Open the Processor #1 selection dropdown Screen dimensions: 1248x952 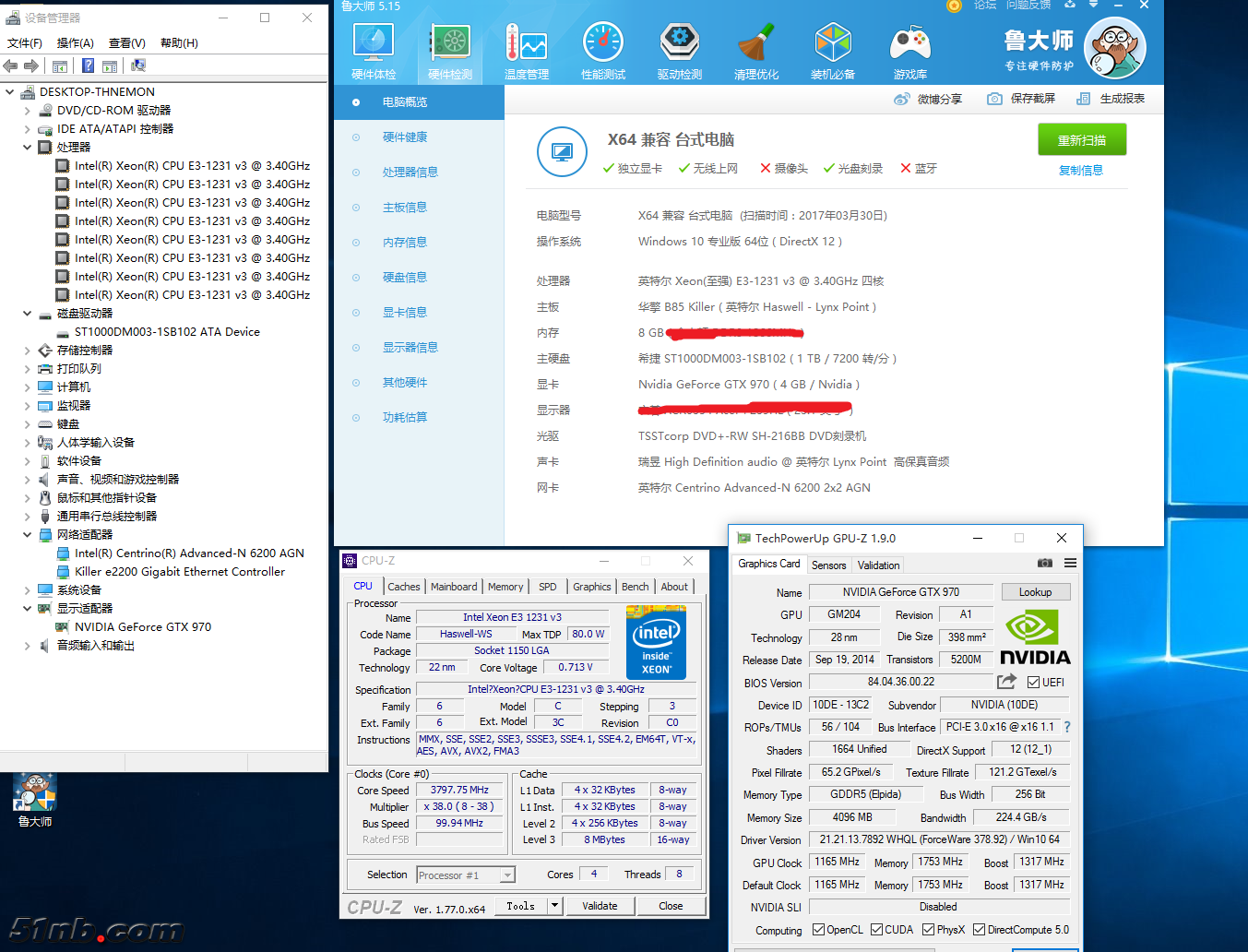coord(506,875)
